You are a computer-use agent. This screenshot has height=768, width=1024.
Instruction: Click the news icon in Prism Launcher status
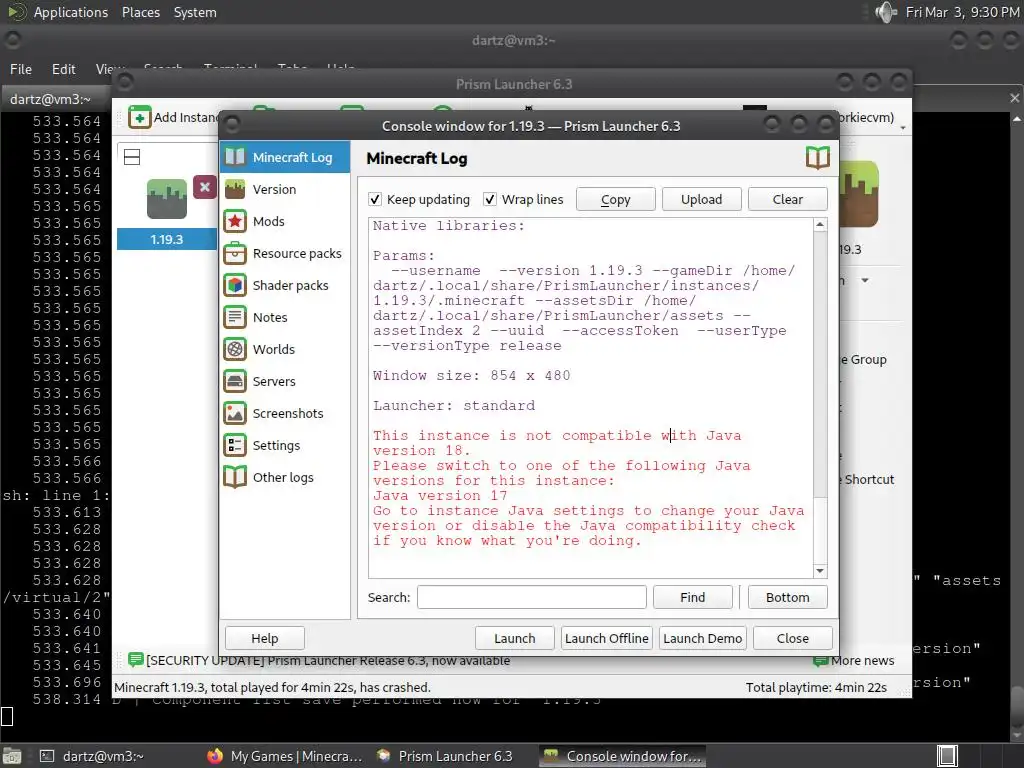[x=136, y=660]
